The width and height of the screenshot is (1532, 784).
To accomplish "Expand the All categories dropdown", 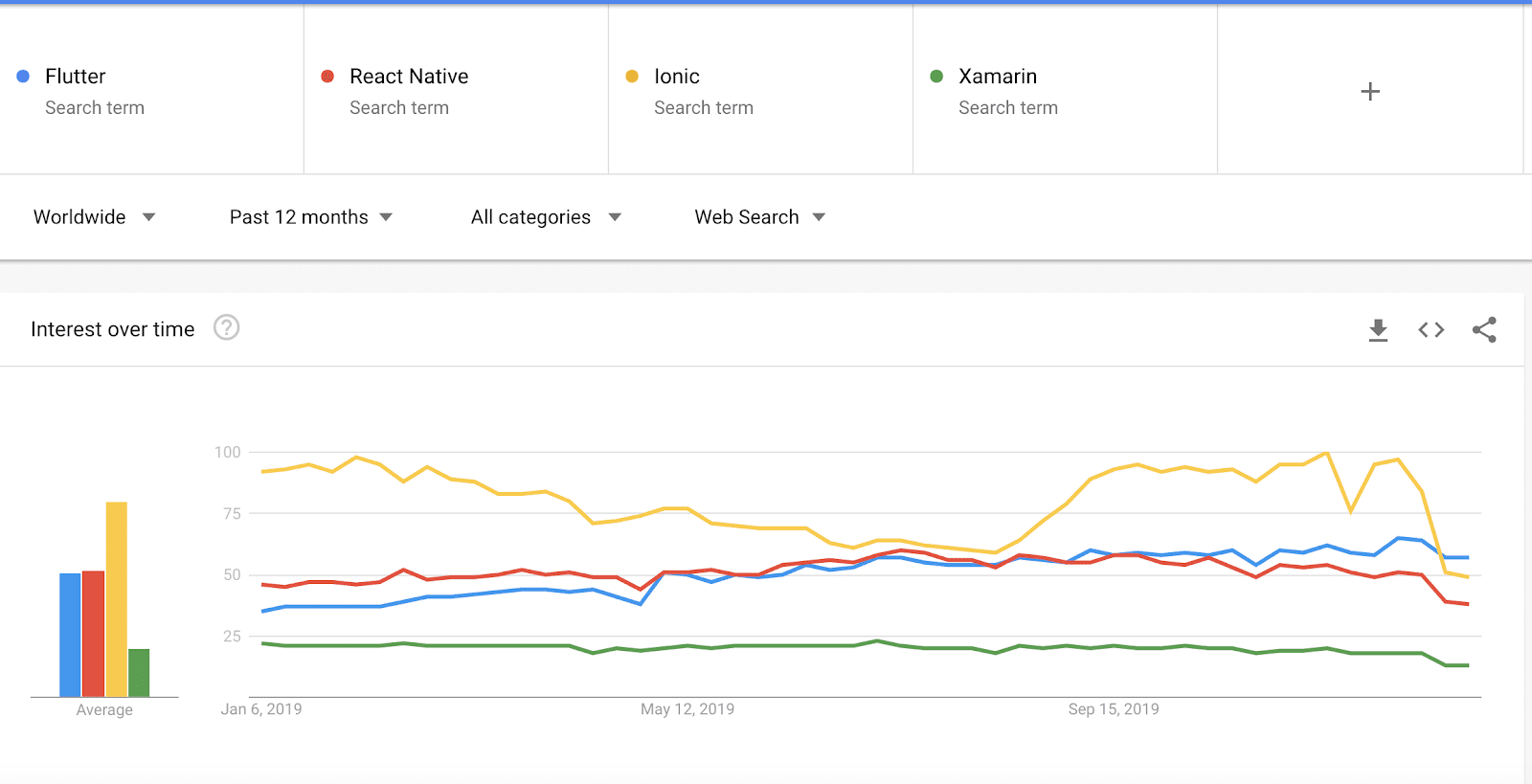I will (546, 217).
